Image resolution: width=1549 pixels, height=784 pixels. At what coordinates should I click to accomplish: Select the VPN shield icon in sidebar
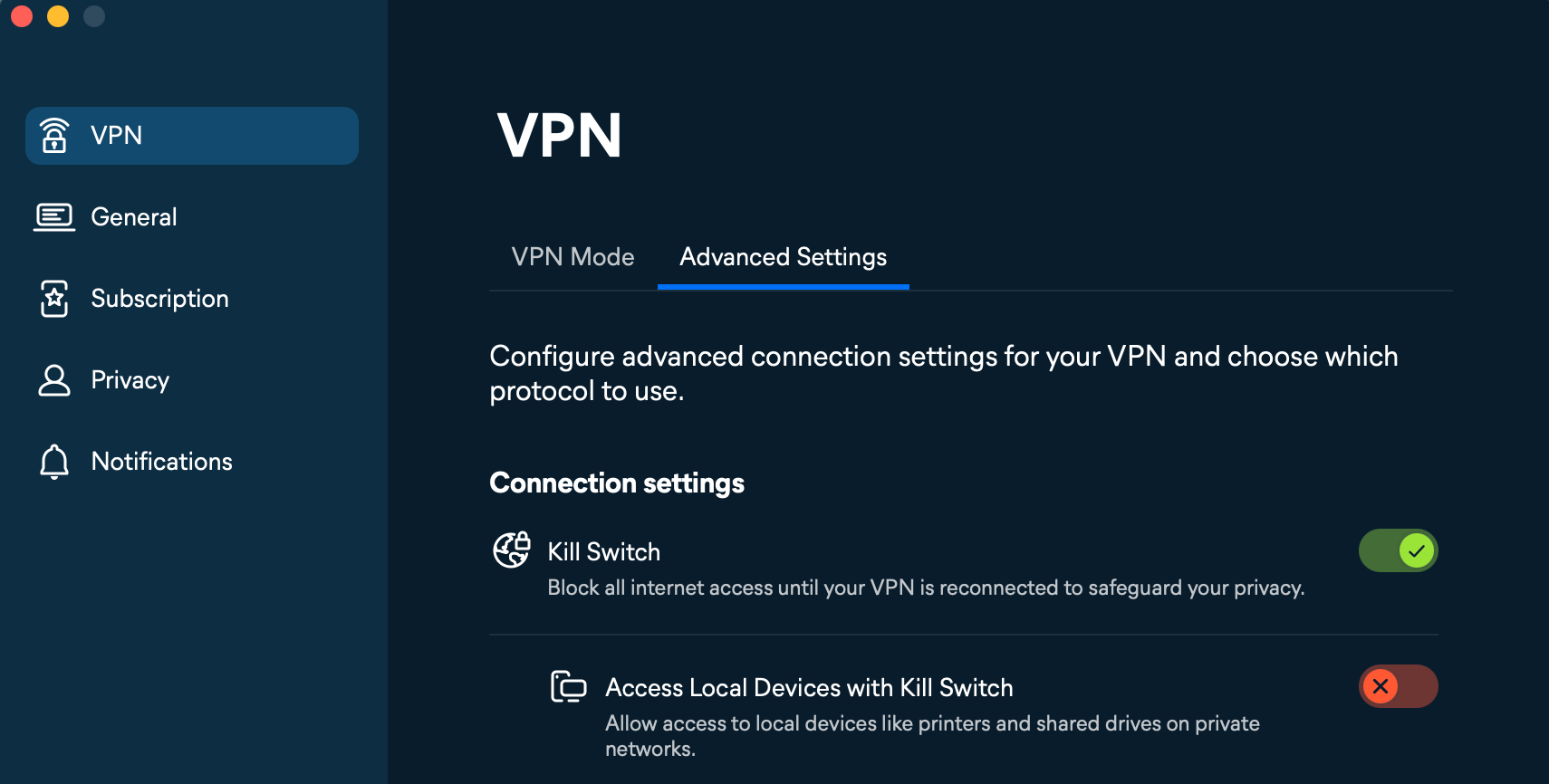(x=54, y=135)
